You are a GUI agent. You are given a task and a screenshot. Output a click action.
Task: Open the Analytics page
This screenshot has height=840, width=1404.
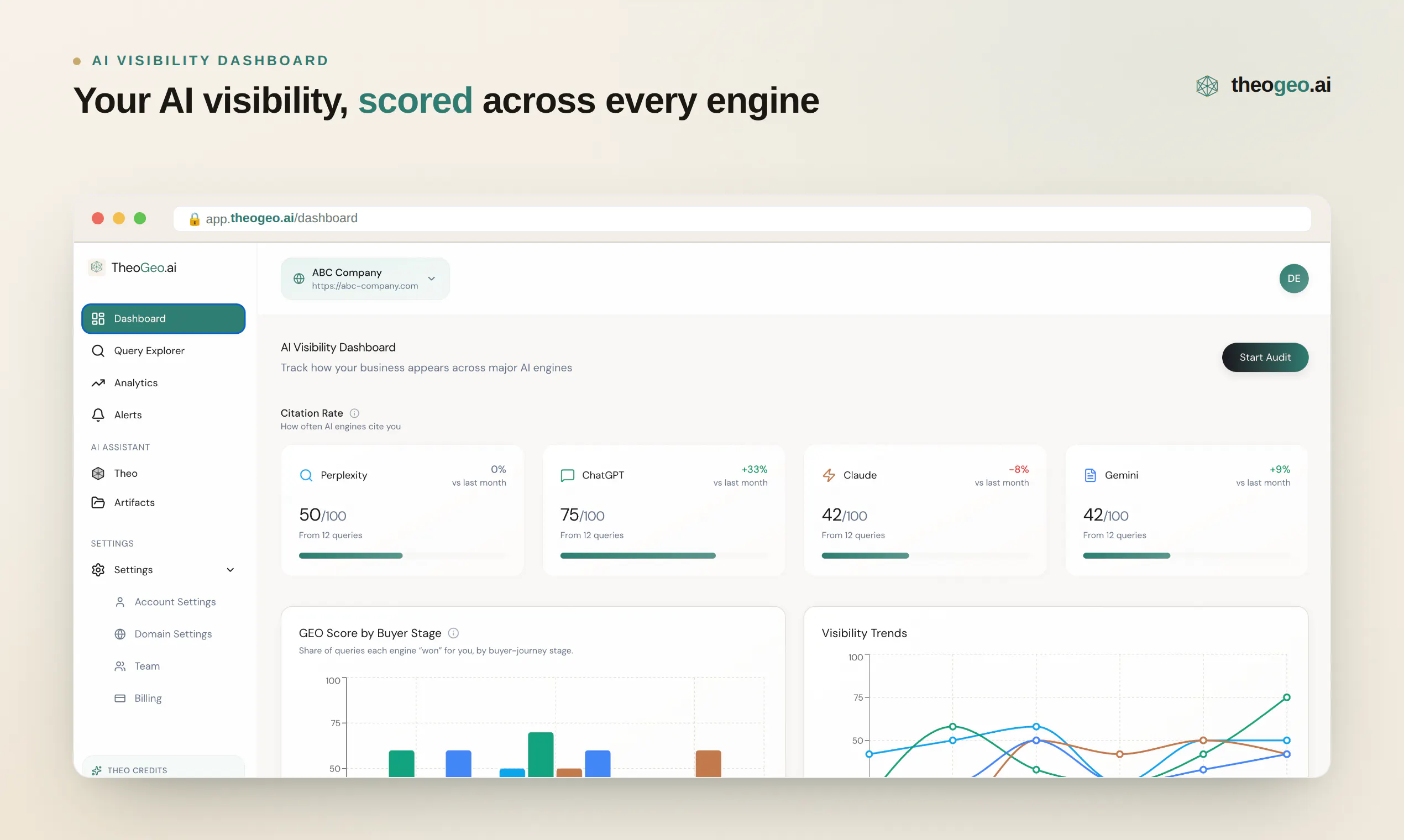tap(164, 383)
